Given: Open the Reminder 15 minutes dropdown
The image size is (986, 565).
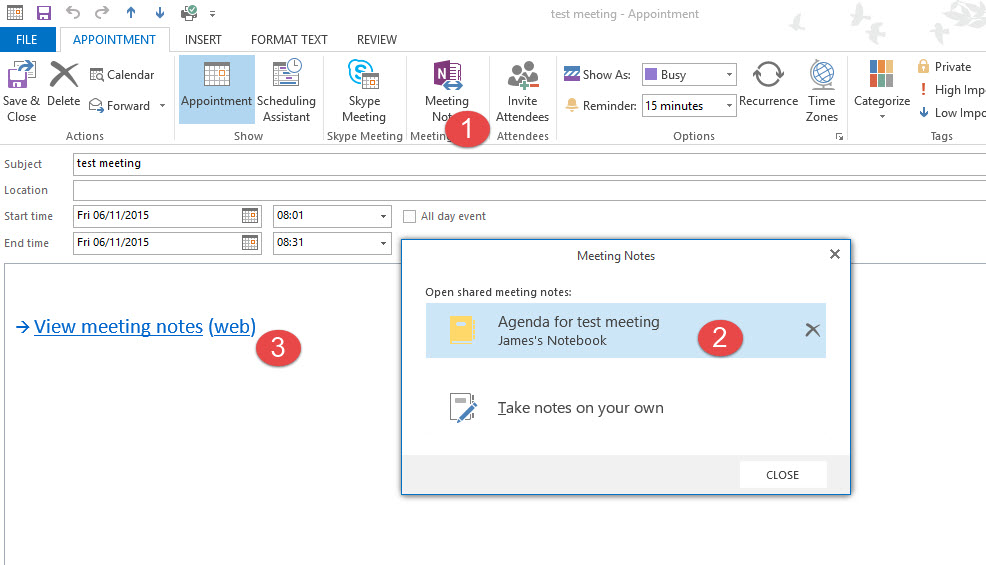Looking at the screenshot, I should pos(729,106).
